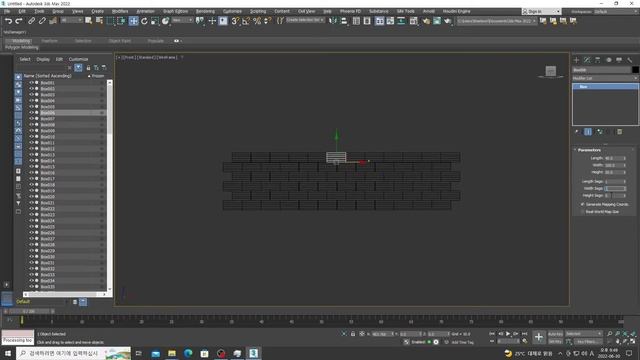Open the Create command panel tab
Viewport: 640px width, 360px height.
click(577, 60)
